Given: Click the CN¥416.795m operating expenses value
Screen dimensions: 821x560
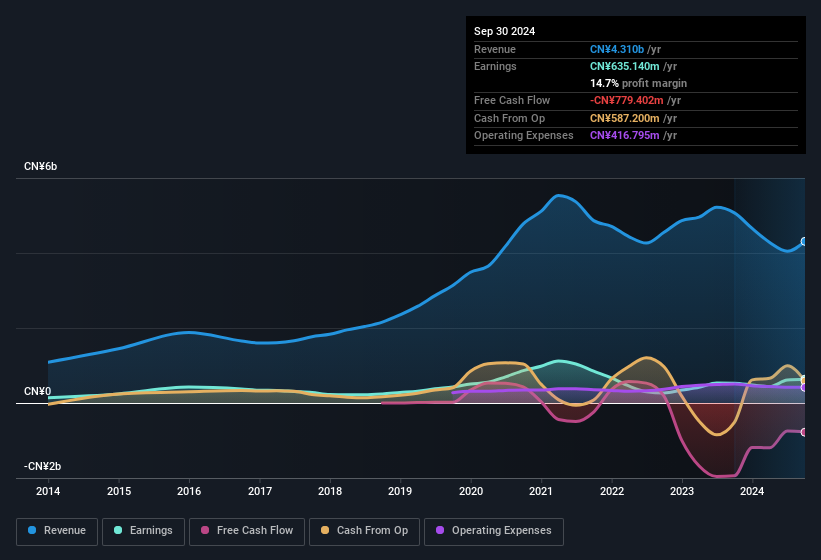Looking at the screenshot, I should point(625,136).
